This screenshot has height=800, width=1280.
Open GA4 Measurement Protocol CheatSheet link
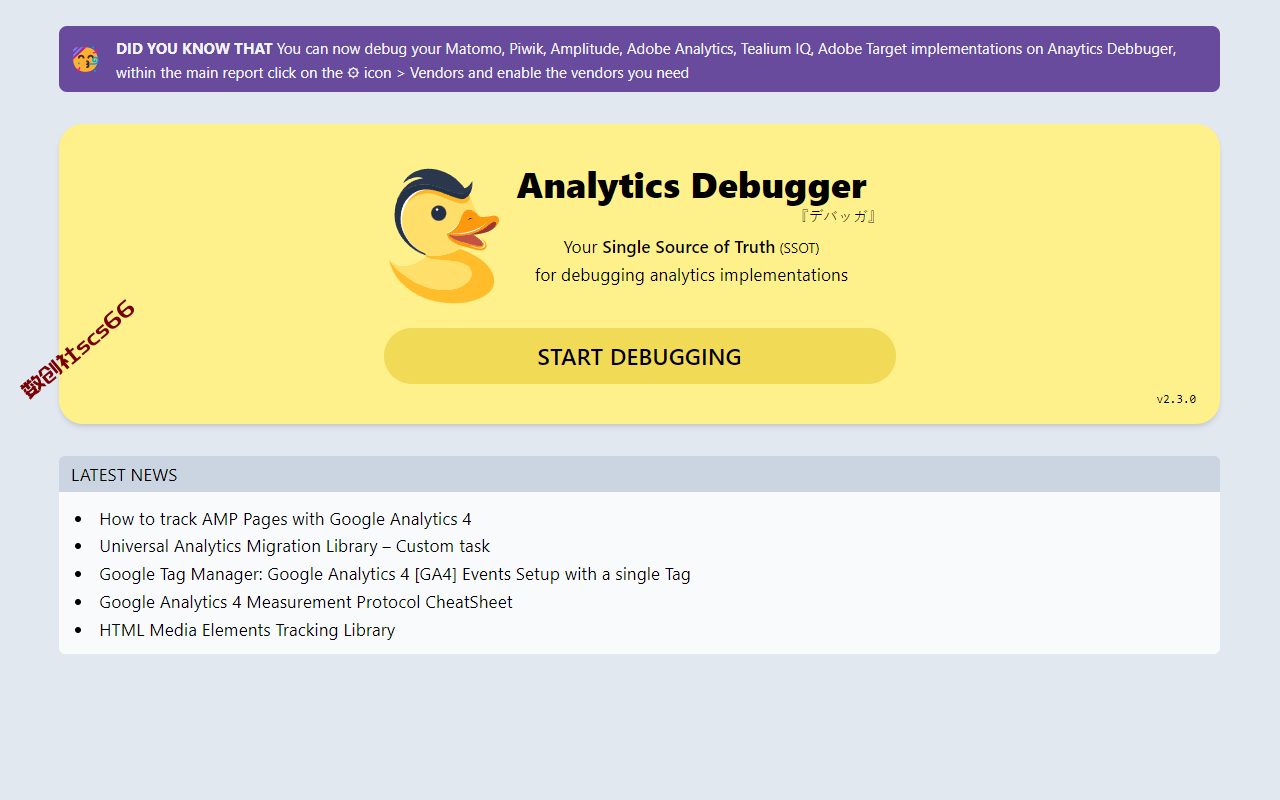(x=306, y=602)
